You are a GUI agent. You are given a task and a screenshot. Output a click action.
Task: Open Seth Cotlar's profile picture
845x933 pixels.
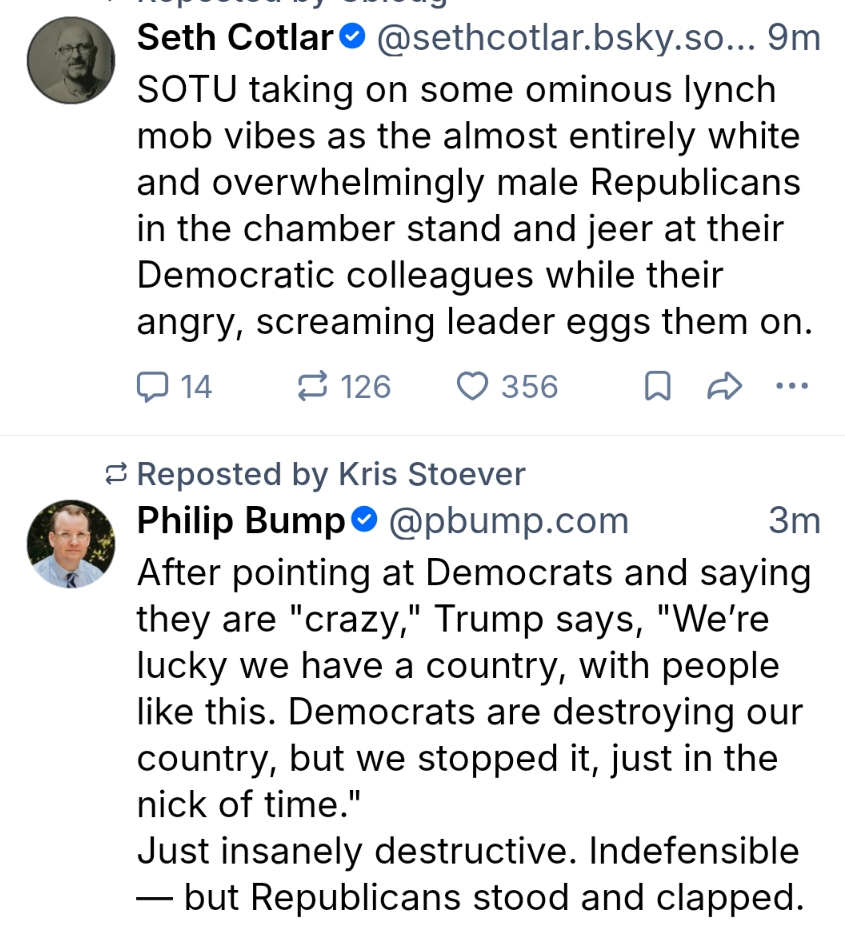point(71,60)
